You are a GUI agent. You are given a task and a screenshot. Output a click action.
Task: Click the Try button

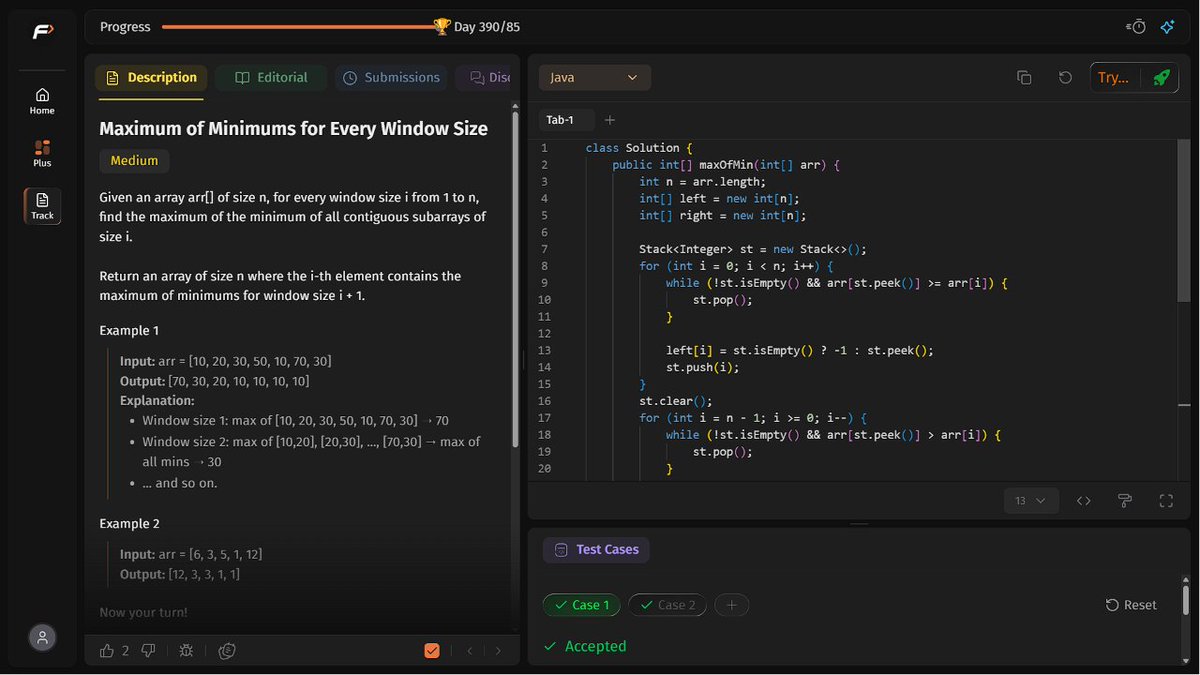[x=1113, y=77]
